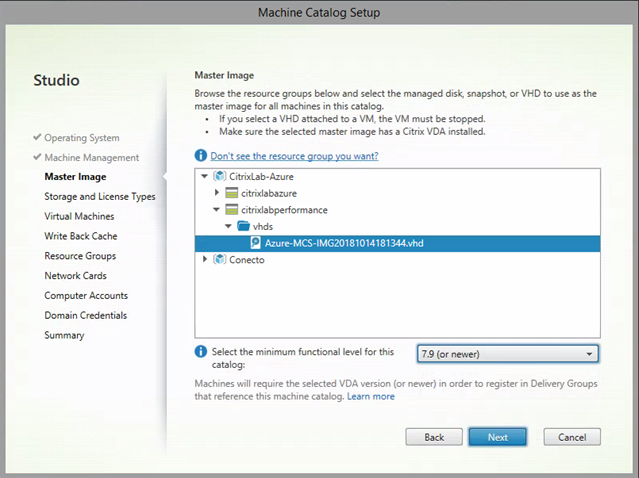
Task: Click the Conecto resource group icon
Action: [219, 260]
